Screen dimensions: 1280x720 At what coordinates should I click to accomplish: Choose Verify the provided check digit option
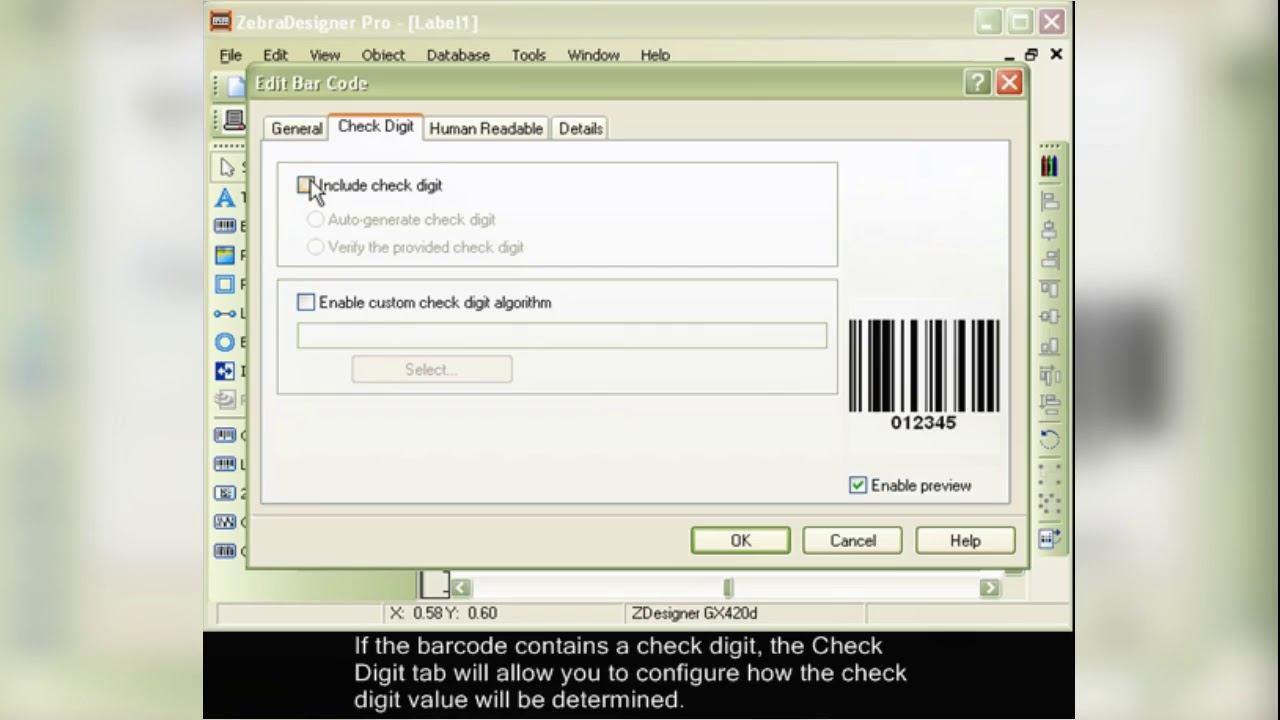point(315,247)
